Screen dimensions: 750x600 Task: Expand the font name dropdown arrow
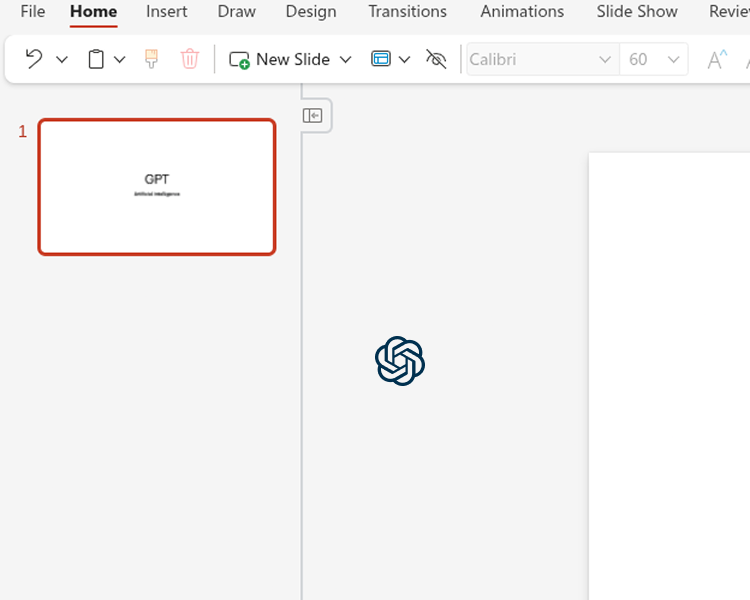tap(605, 59)
